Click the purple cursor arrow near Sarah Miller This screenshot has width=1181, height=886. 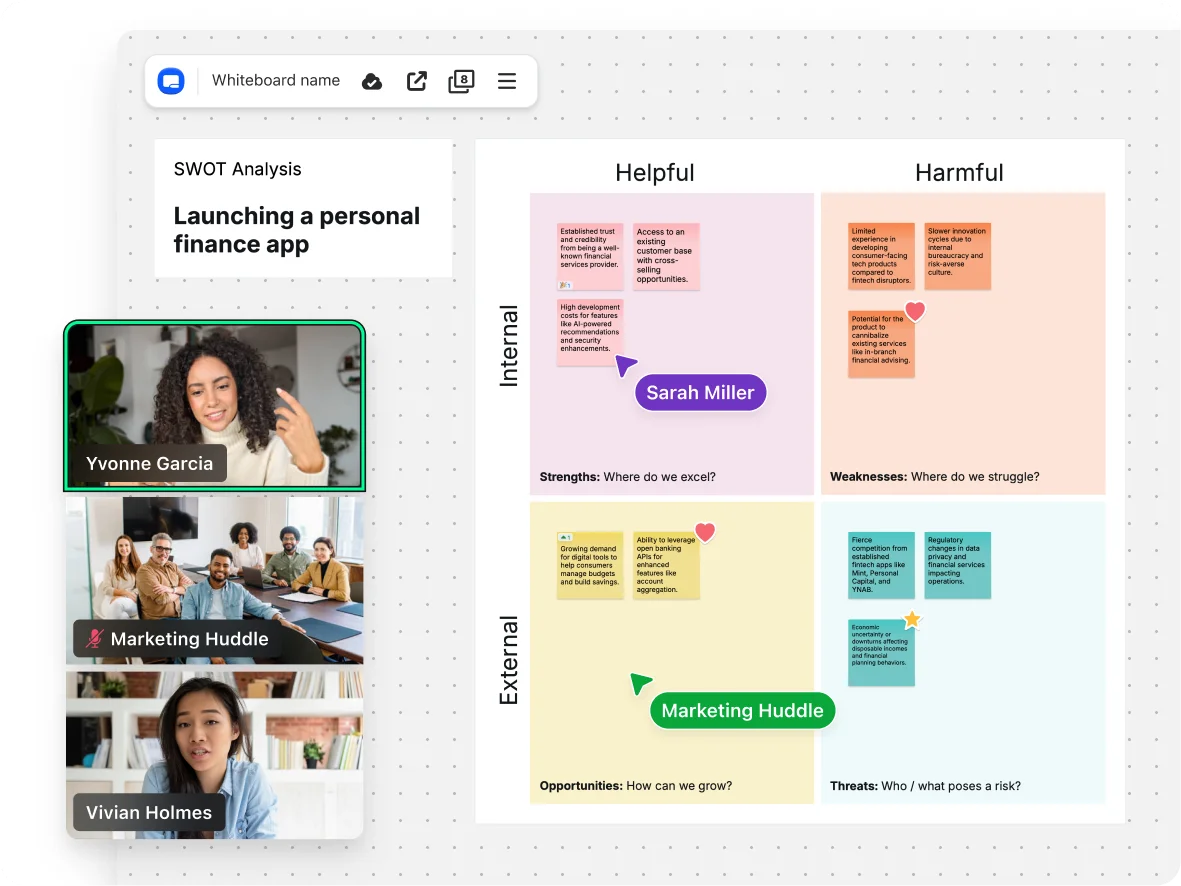click(625, 366)
